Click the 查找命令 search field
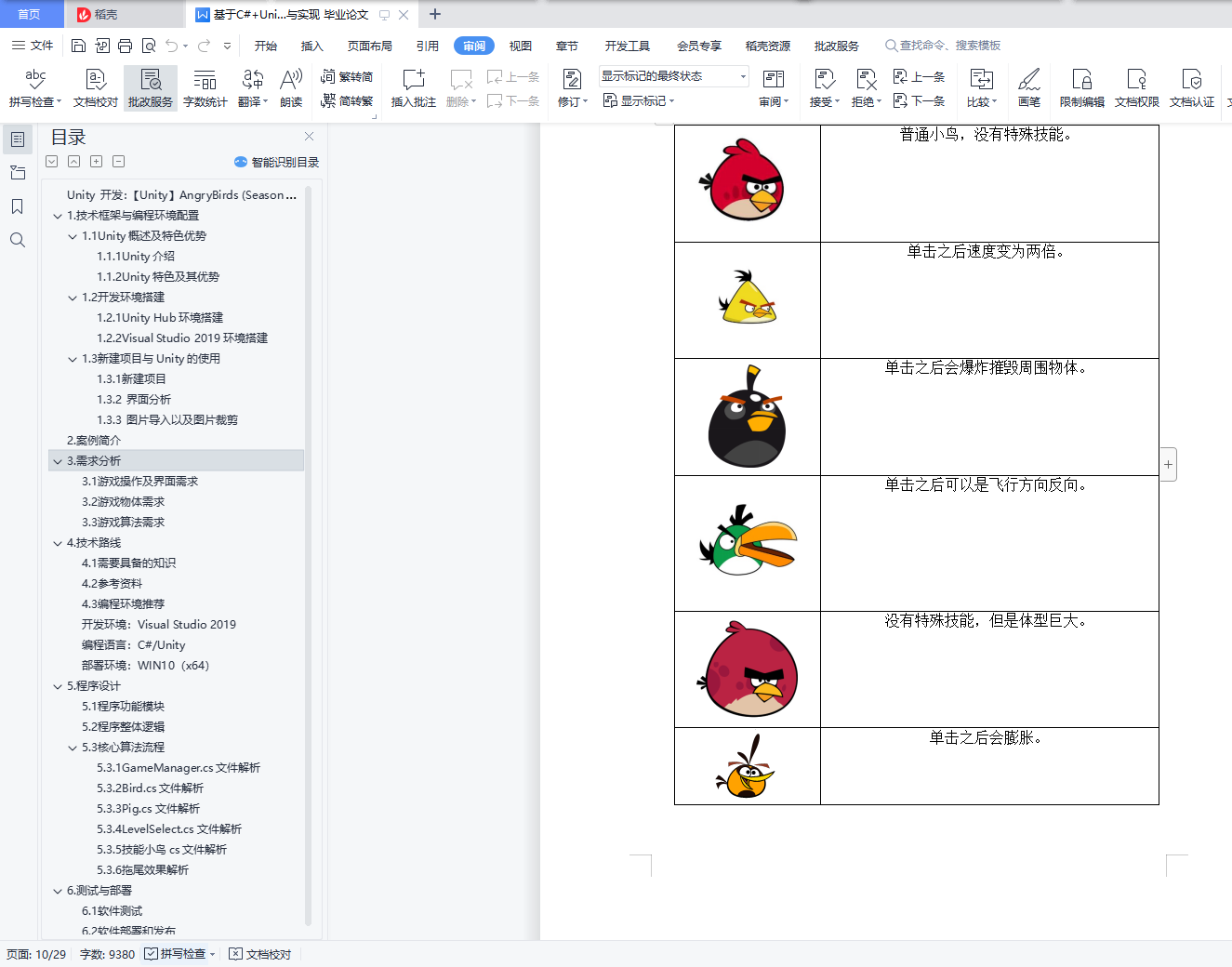This screenshot has width=1232, height=967. (x=943, y=46)
